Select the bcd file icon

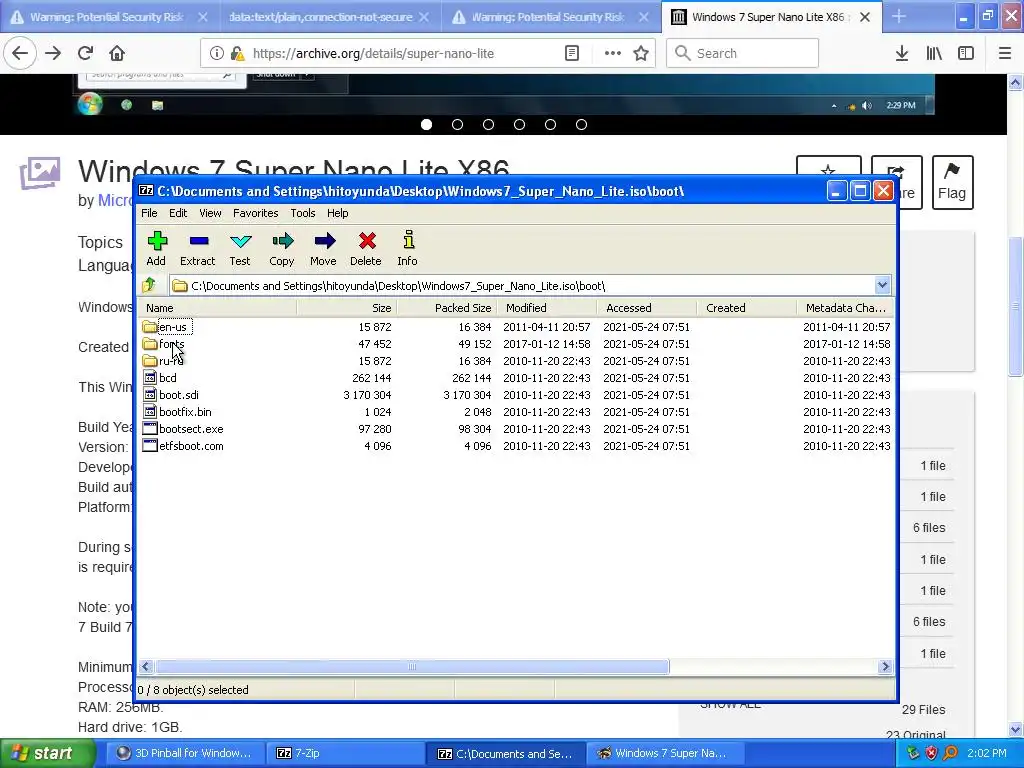tap(150, 377)
